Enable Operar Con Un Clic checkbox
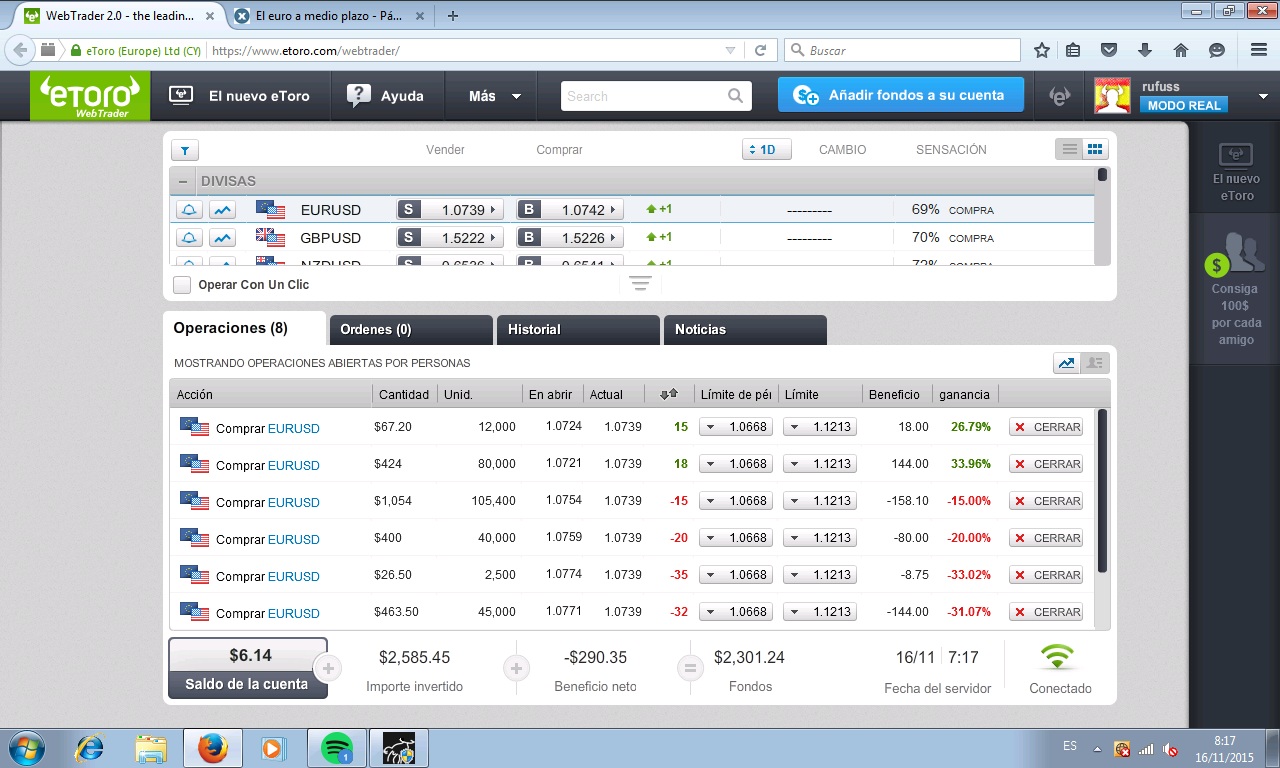 coord(182,285)
